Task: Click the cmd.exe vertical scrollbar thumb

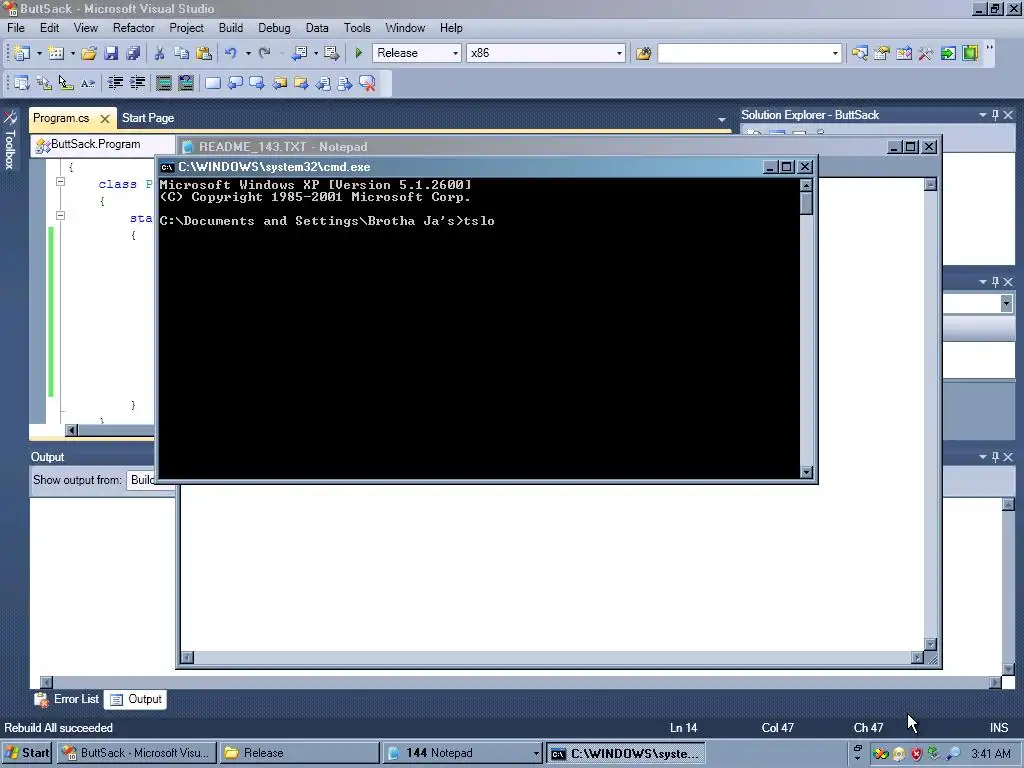Action: pyautogui.click(x=807, y=203)
